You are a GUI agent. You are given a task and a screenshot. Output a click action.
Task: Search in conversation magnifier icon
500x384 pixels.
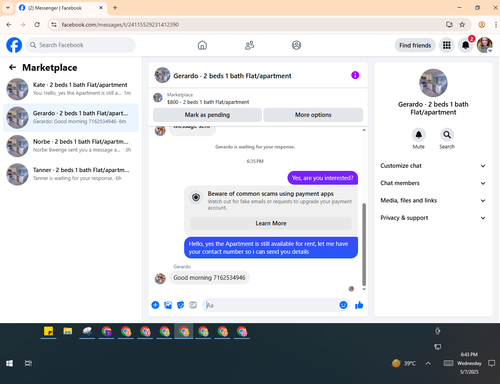[447, 135]
